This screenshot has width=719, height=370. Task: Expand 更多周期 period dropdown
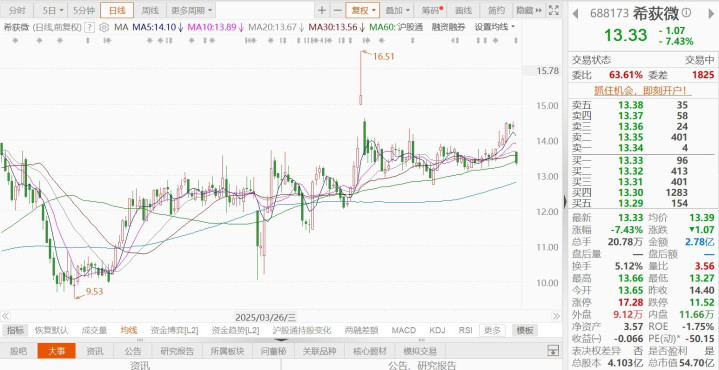192,10
